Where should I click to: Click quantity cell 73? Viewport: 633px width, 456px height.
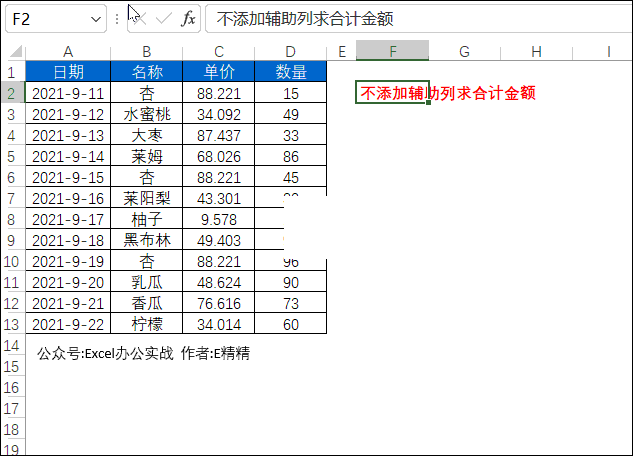(x=291, y=303)
